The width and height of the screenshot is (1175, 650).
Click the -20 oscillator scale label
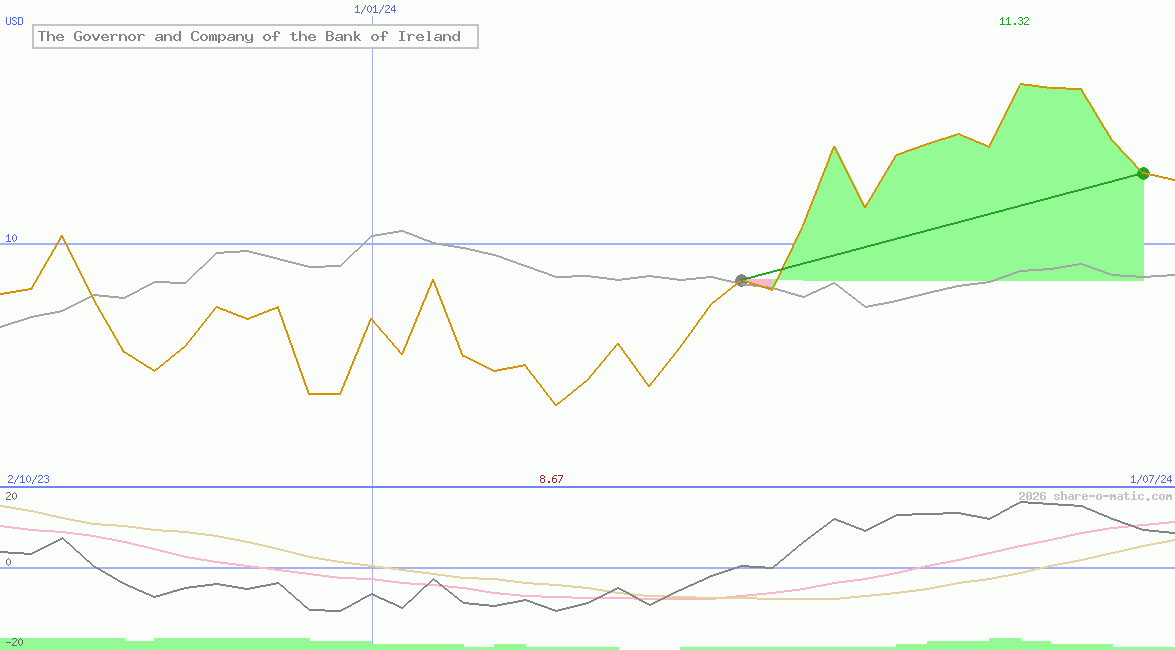coord(14,643)
